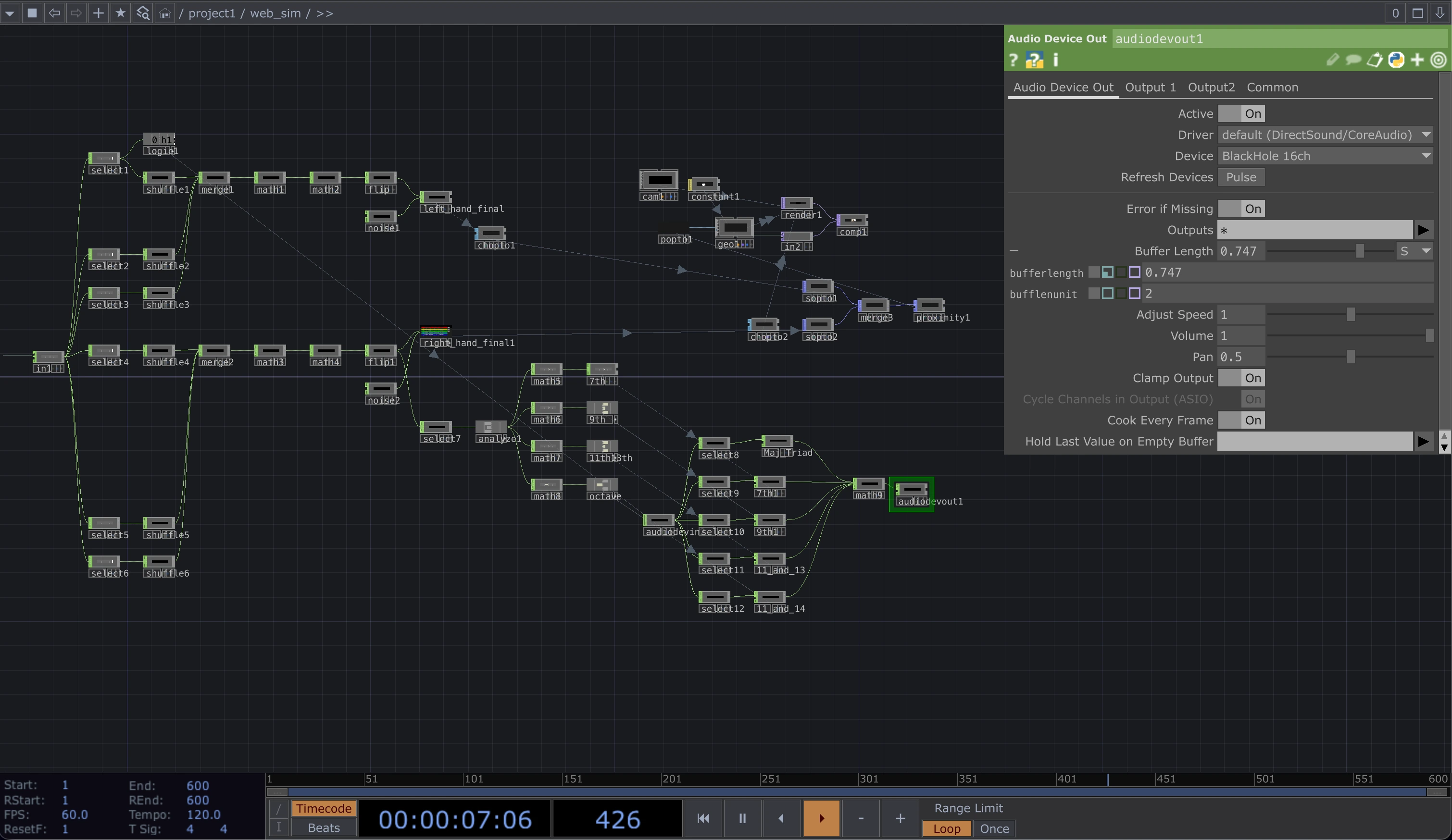Click the play forward button
The image size is (1452, 840).
[821, 818]
